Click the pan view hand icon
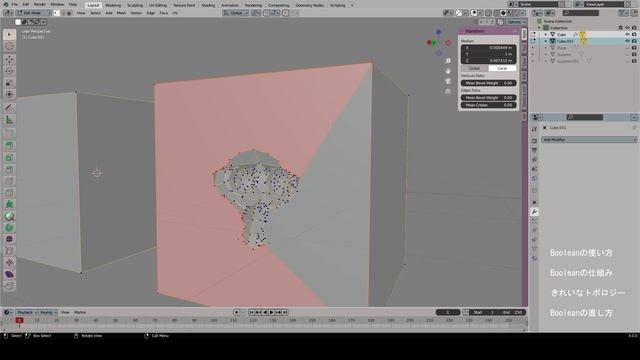The height and width of the screenshot is (360, 640). [x=448, y=71]
